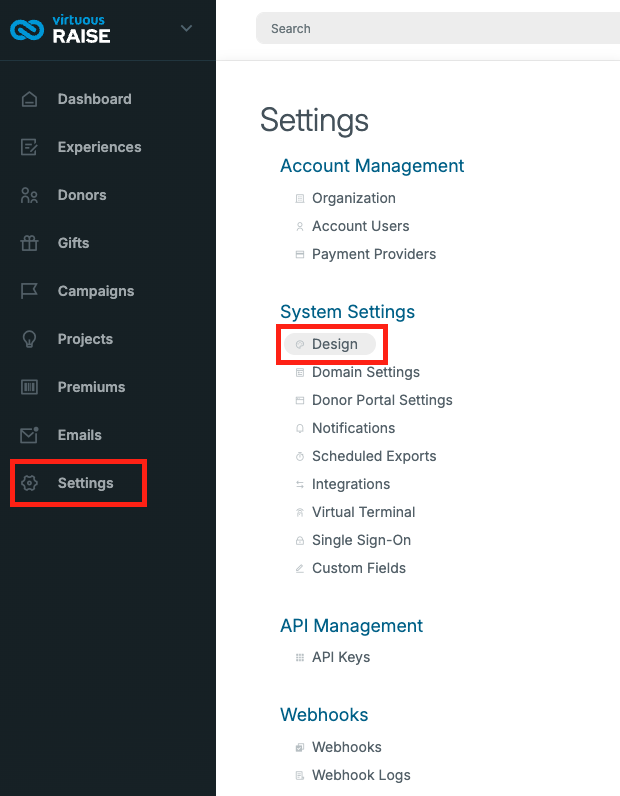Click the Experiences form icon

29,147
